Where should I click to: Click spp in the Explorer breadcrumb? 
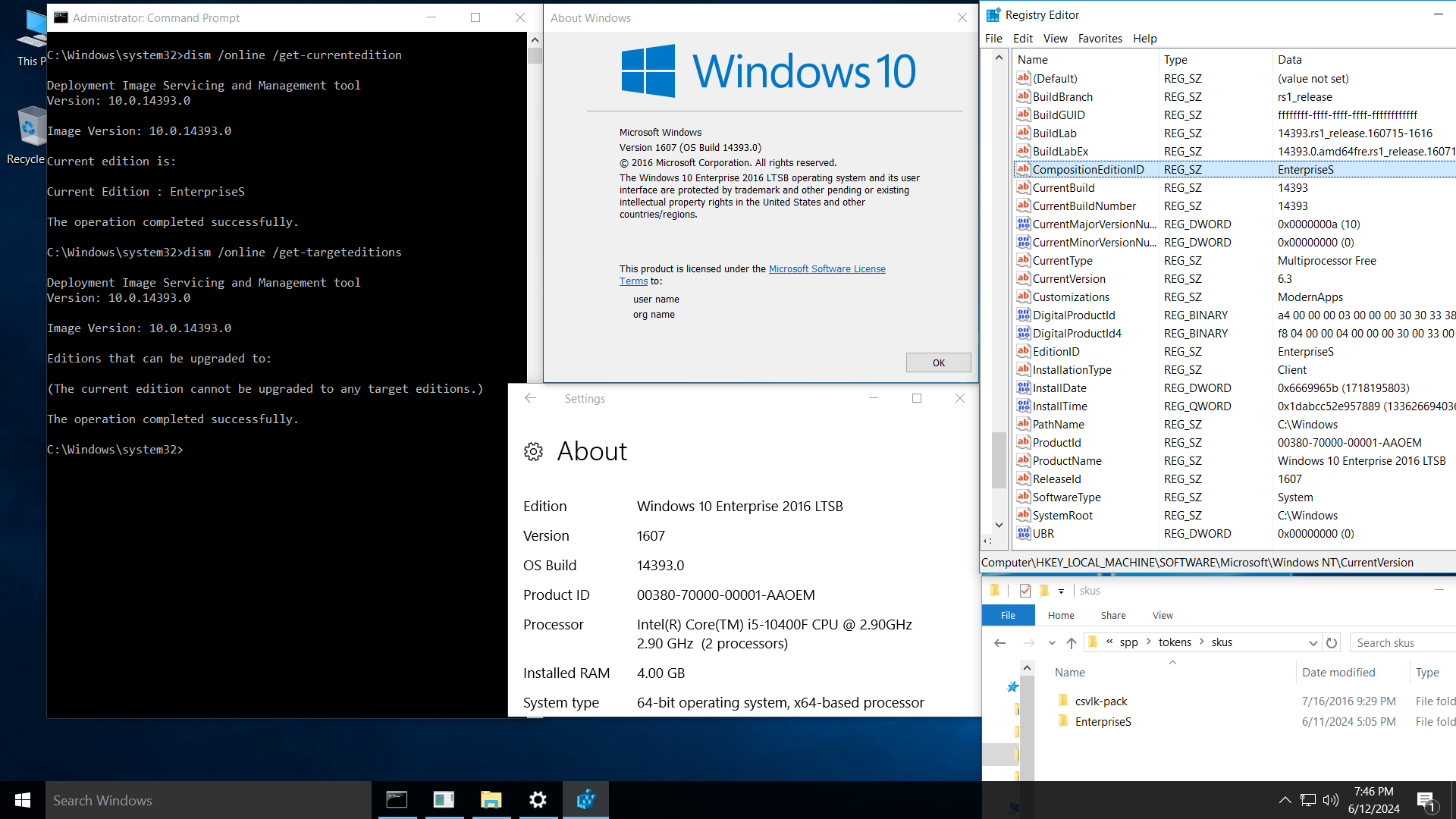pyautogui.click(x=1128, y=643)
